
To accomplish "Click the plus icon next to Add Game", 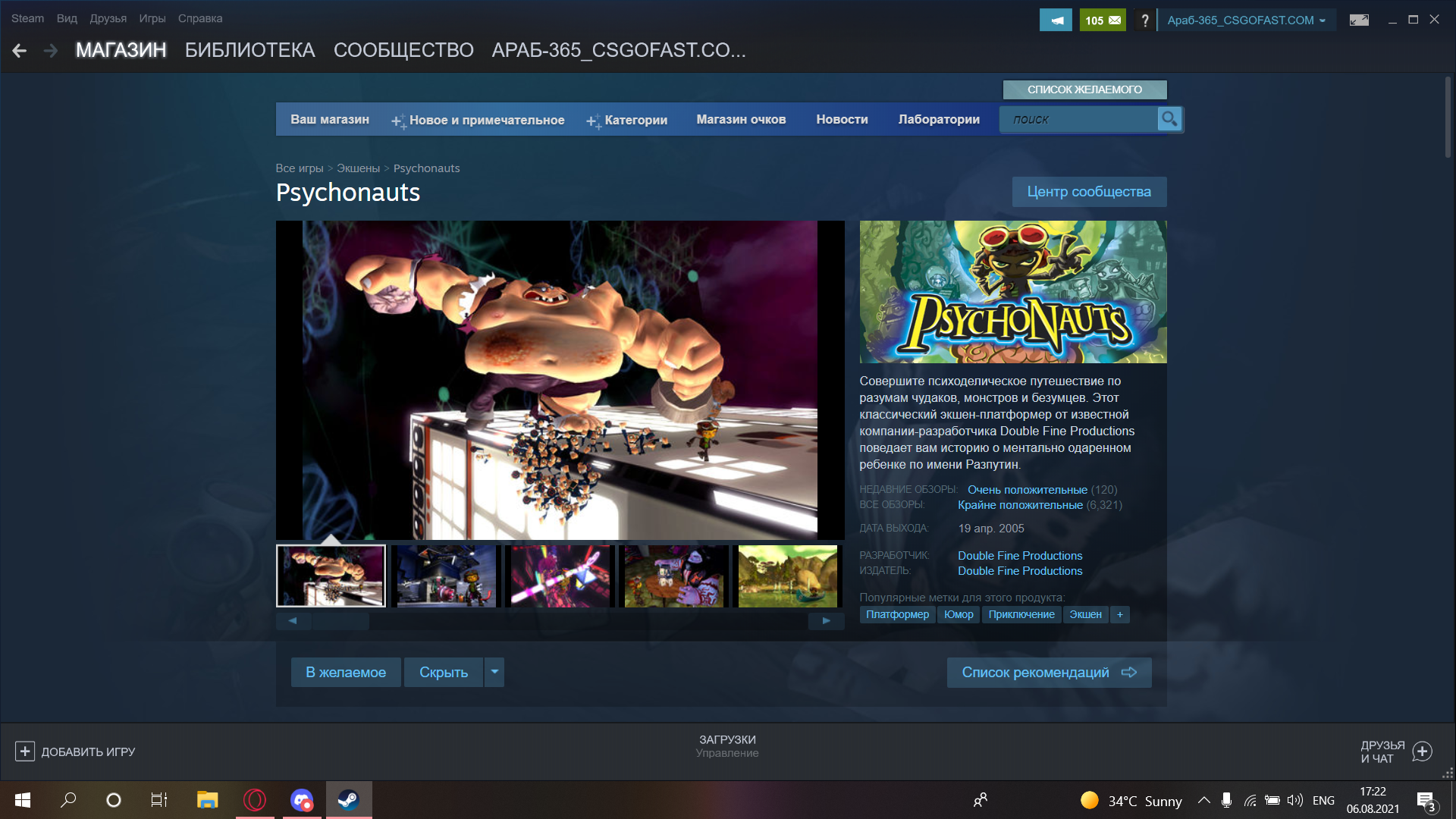I will click(x=24, y=752).
